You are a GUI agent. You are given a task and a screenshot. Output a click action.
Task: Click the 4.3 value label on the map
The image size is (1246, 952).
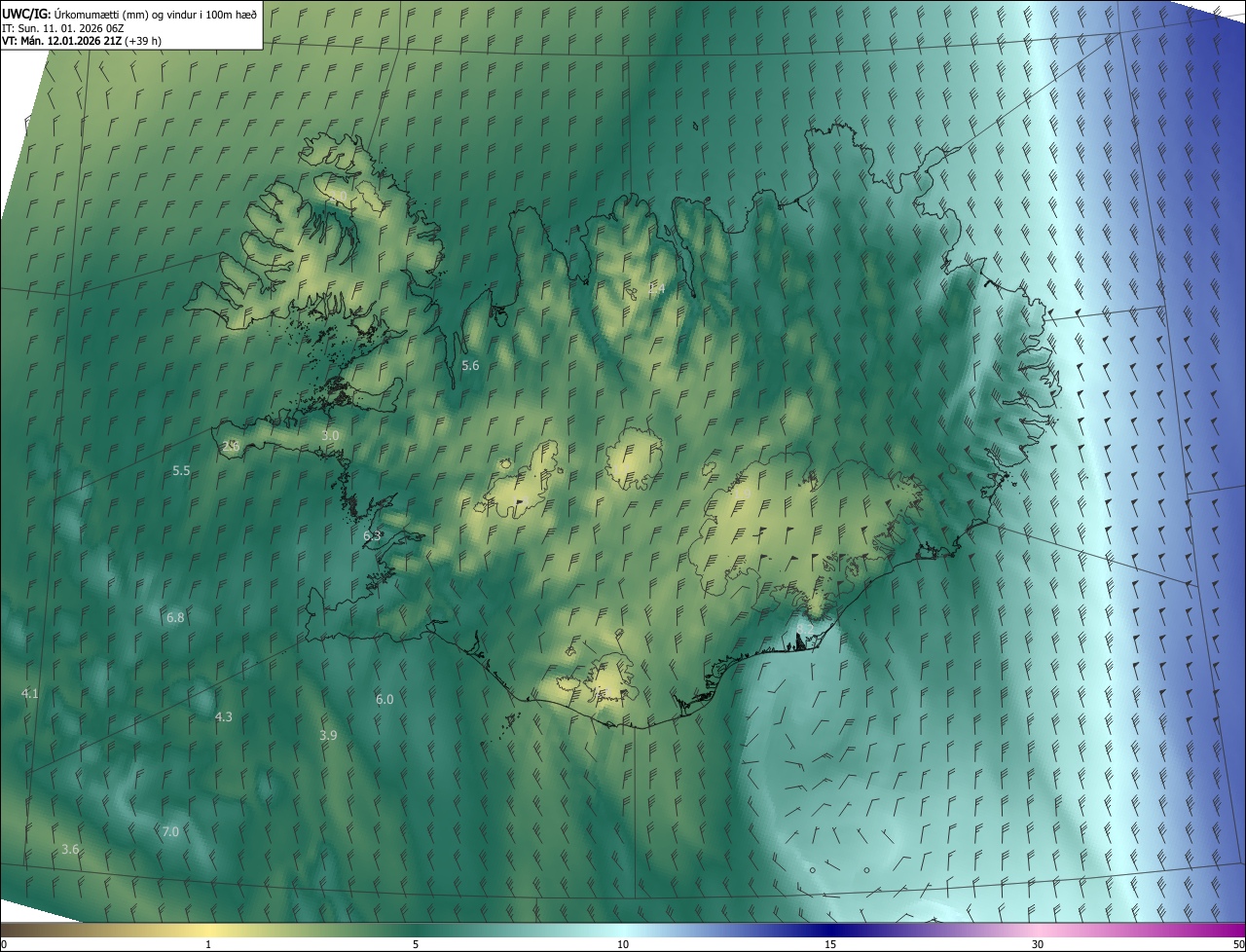click(x=223, y=716)
